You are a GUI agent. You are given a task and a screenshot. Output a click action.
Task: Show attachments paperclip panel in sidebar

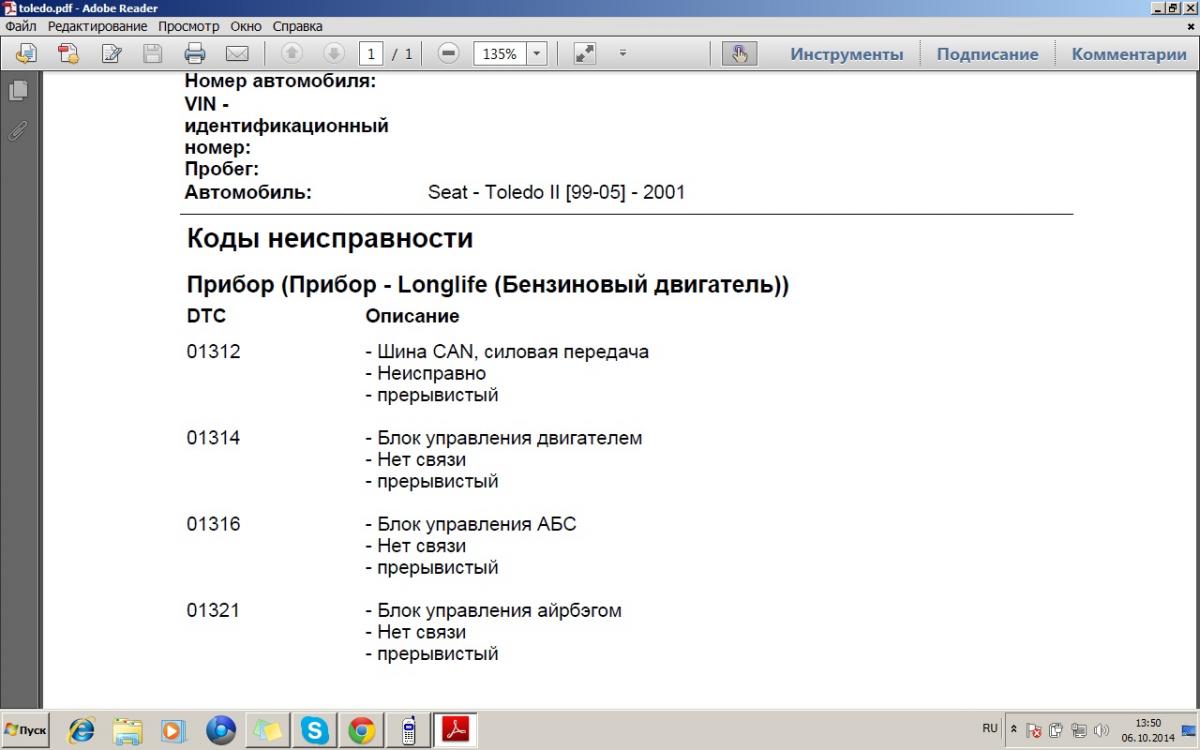point(18,130)
